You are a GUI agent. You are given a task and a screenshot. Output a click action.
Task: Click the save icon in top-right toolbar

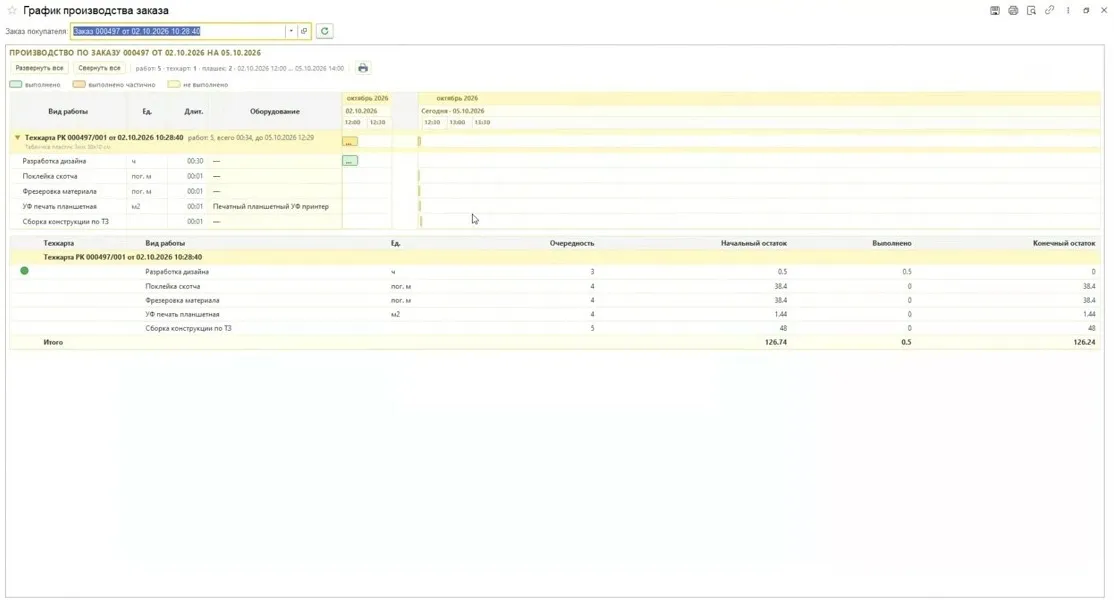pyautogui.click(x=995, y=11)
